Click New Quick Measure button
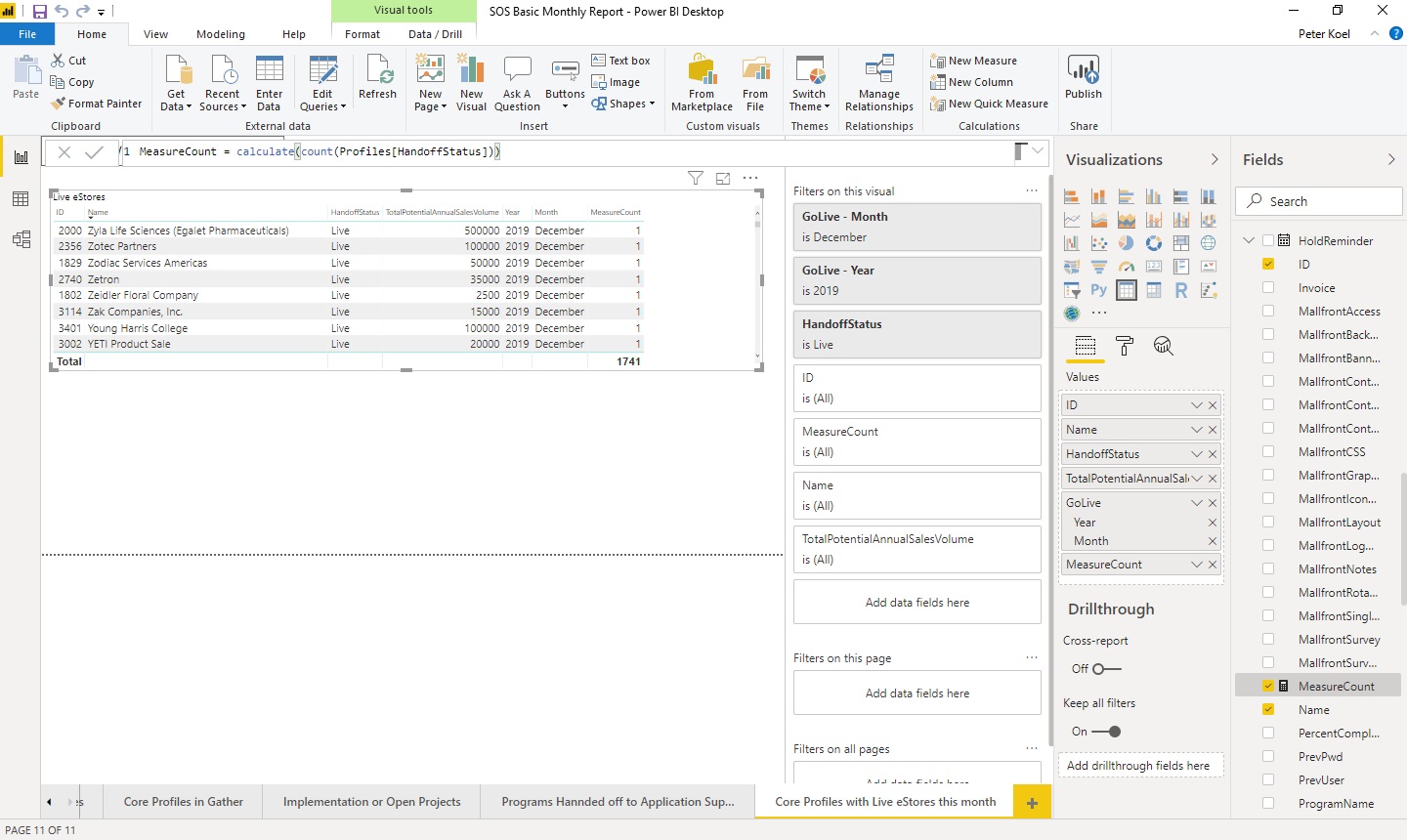This screenshot has width=1407, height=840. pos(989,104)
